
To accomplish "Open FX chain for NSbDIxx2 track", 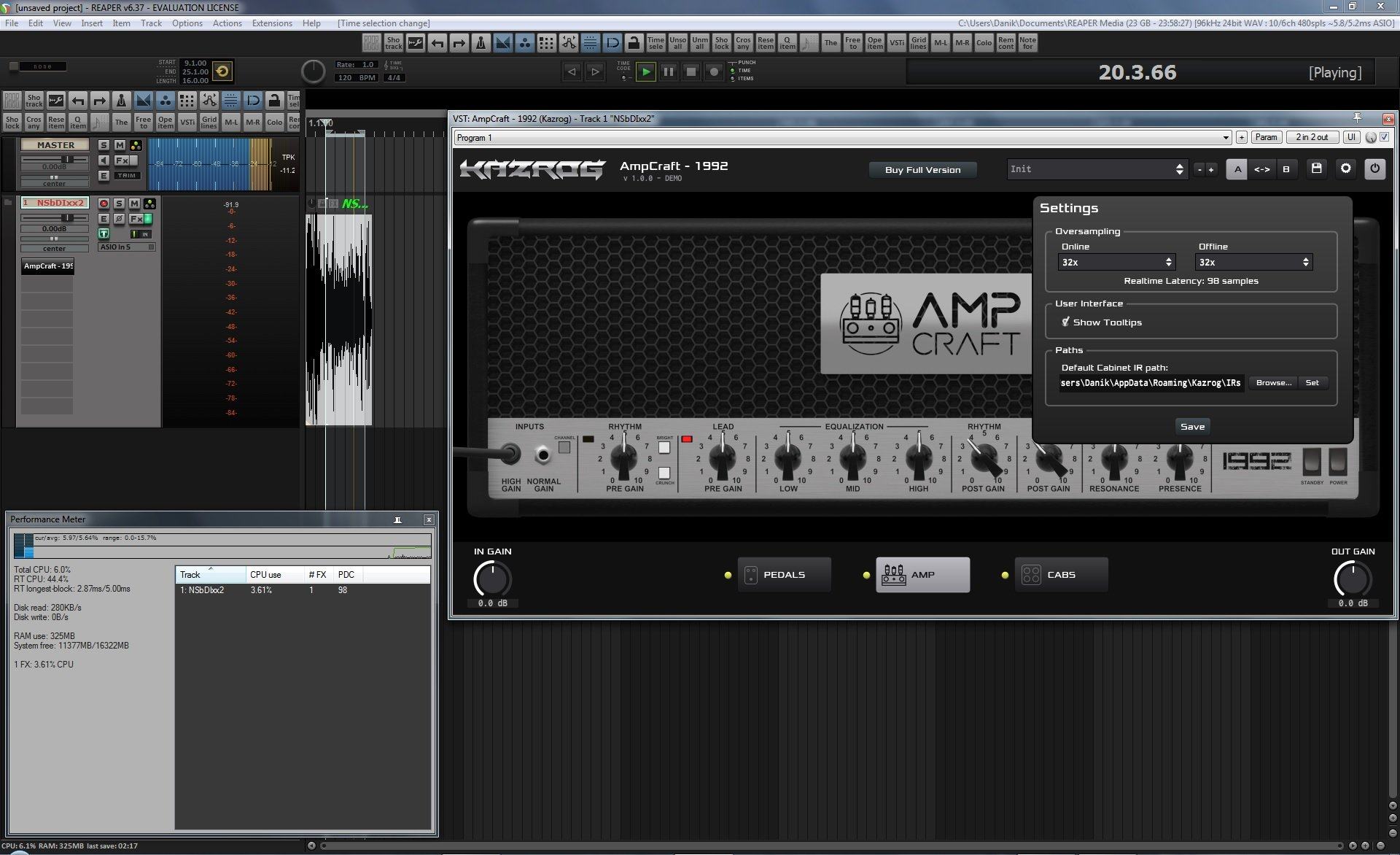I will coord(136,219).
